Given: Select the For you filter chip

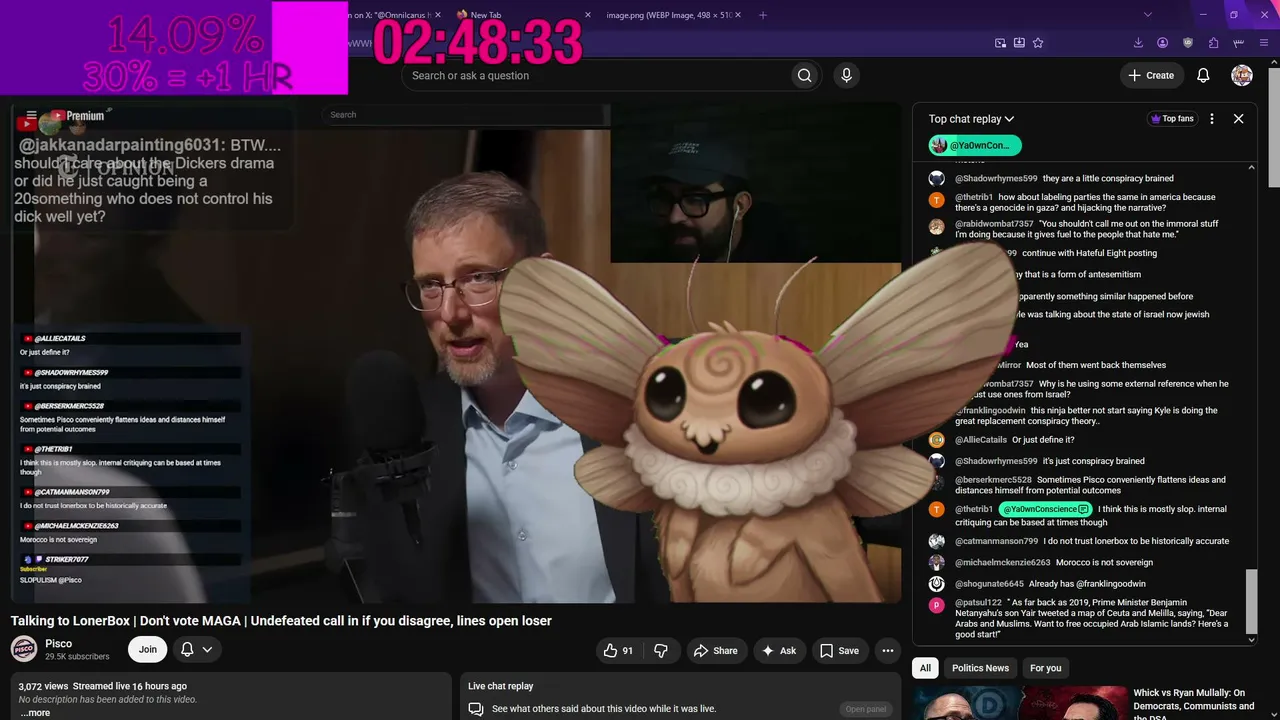Looking at the screenshot, I should [1046, 668].
